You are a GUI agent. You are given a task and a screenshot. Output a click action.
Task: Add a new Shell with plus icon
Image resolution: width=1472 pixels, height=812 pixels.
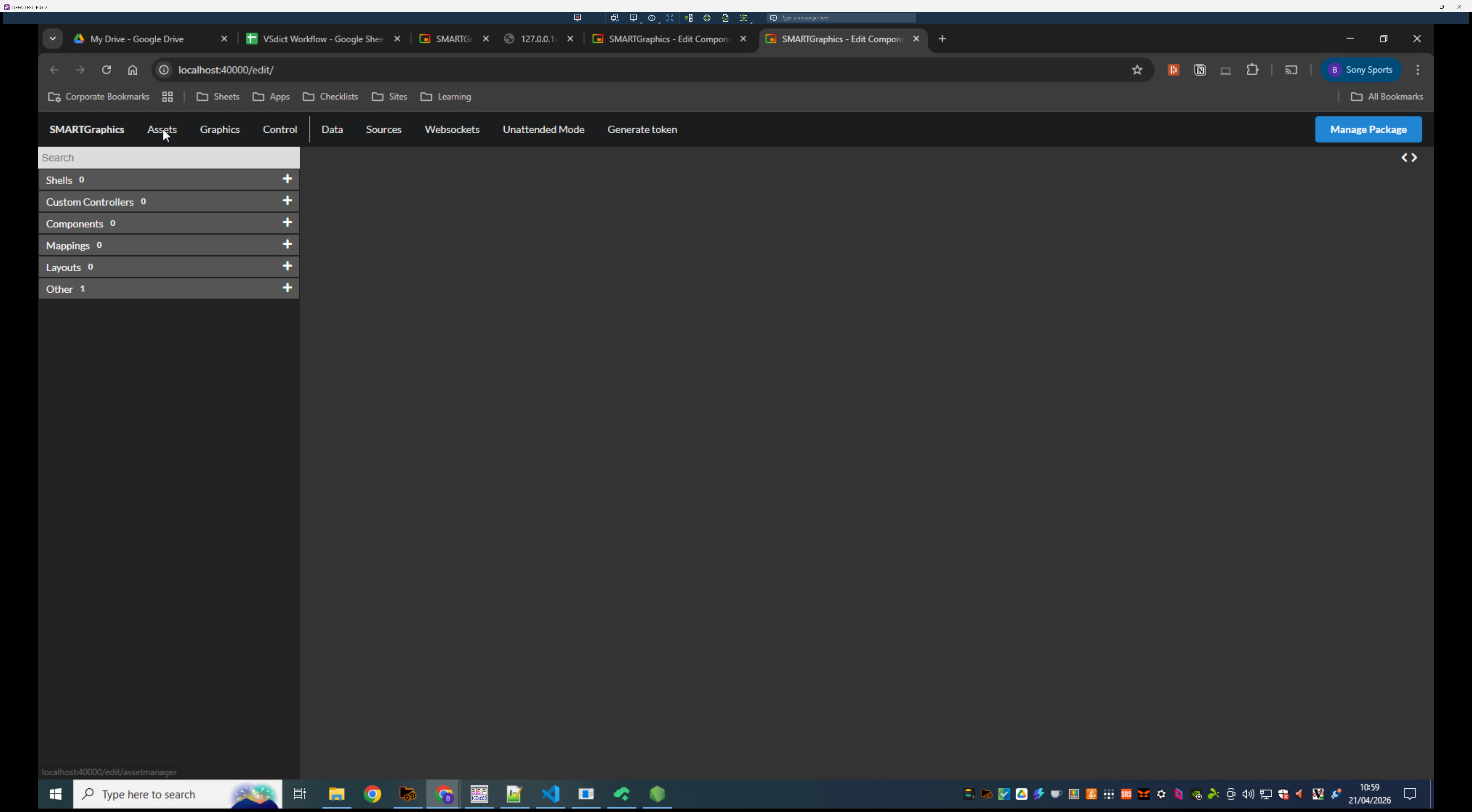click(x=287, y=179)
